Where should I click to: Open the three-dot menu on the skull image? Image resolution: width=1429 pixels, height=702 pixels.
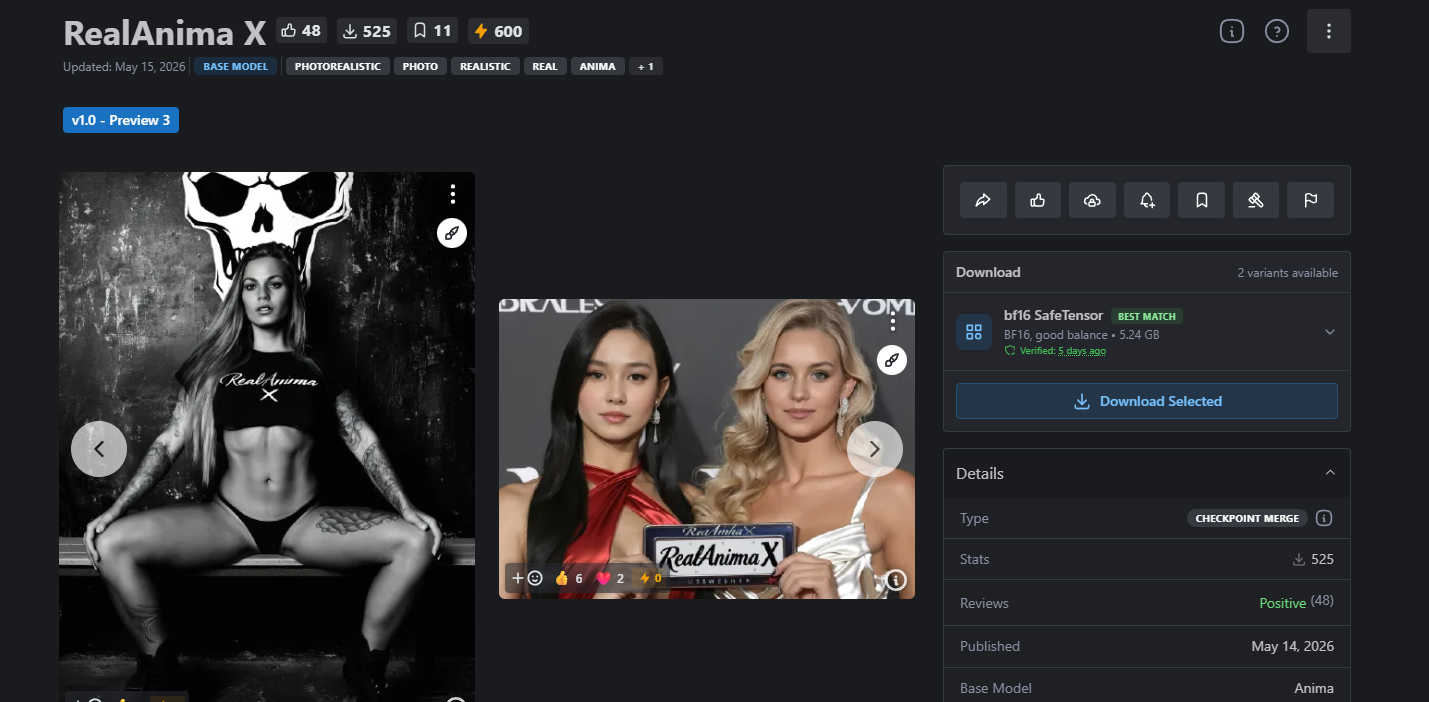click(452, 194)
